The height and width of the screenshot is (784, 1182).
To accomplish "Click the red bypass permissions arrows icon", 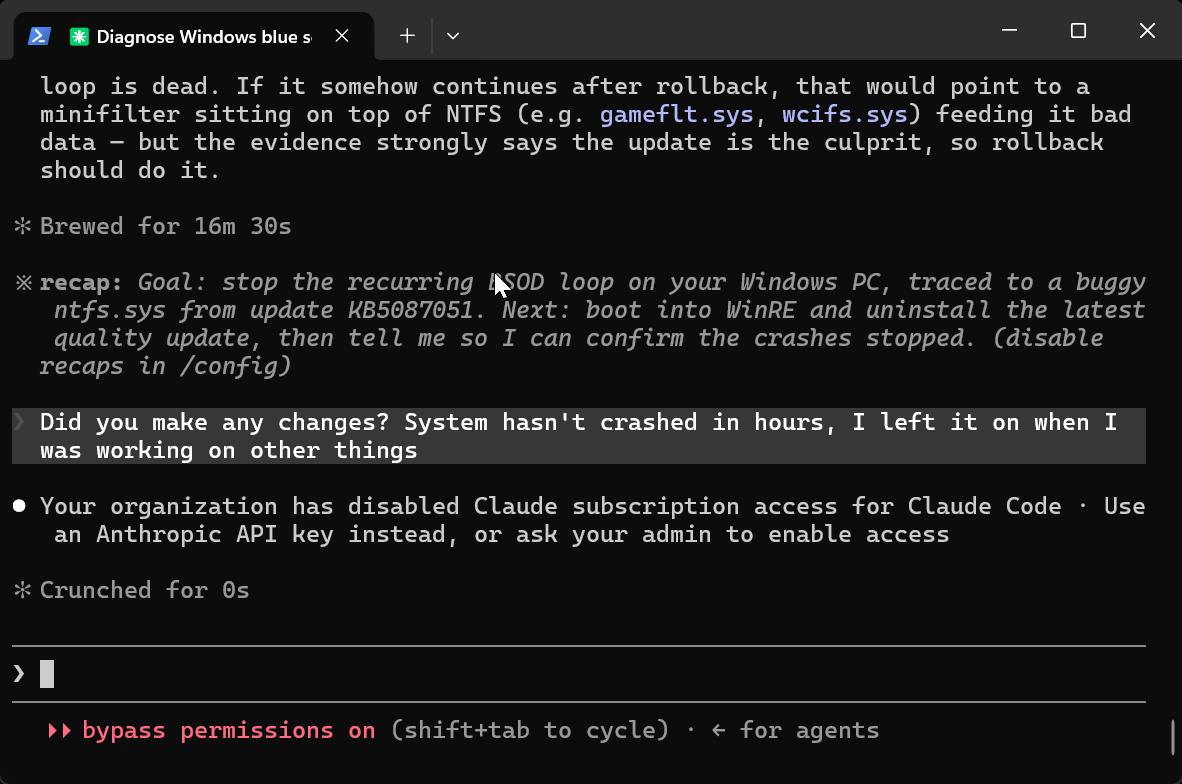I will (59, 730).
